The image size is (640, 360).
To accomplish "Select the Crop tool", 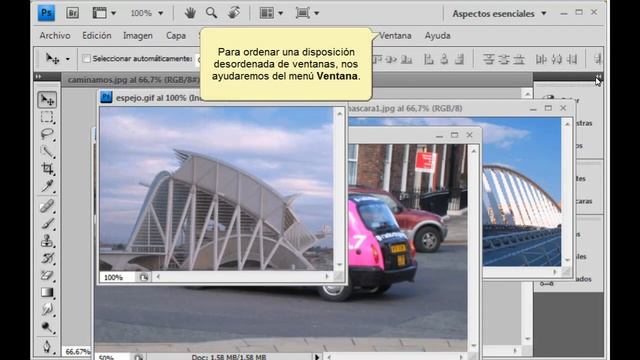I will tap(47, 169).
